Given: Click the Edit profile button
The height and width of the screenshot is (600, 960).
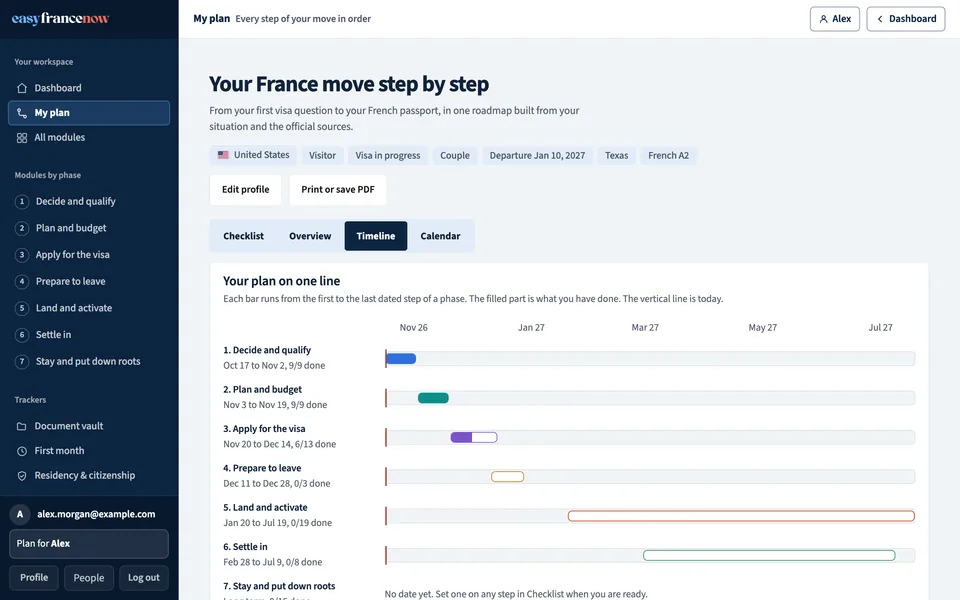Looking at the screenshot, I should coord(246,190).
